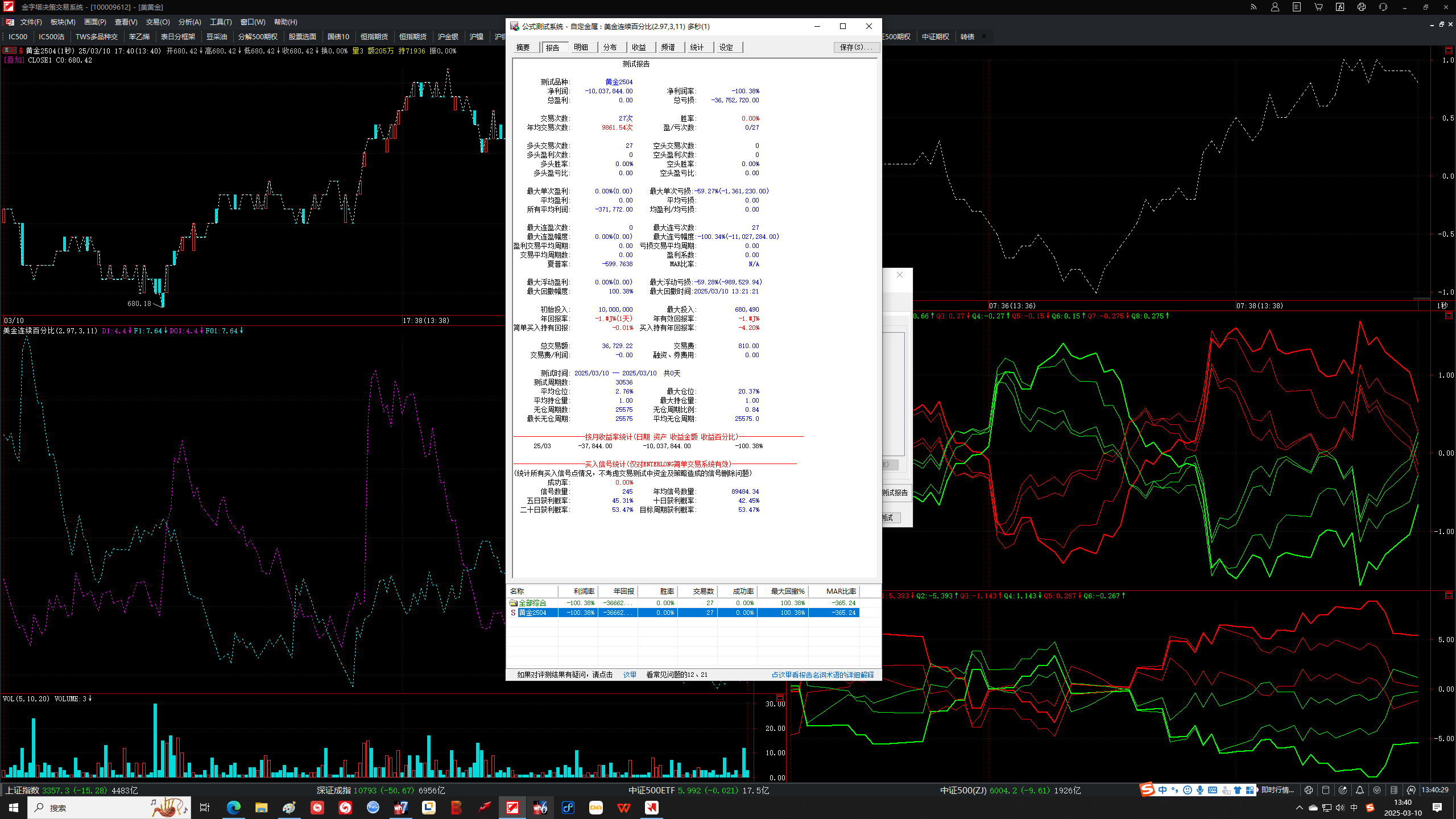Open the 板块(M) menu
The width and height of the screenshot is (1456, 819).
[63, 22]
